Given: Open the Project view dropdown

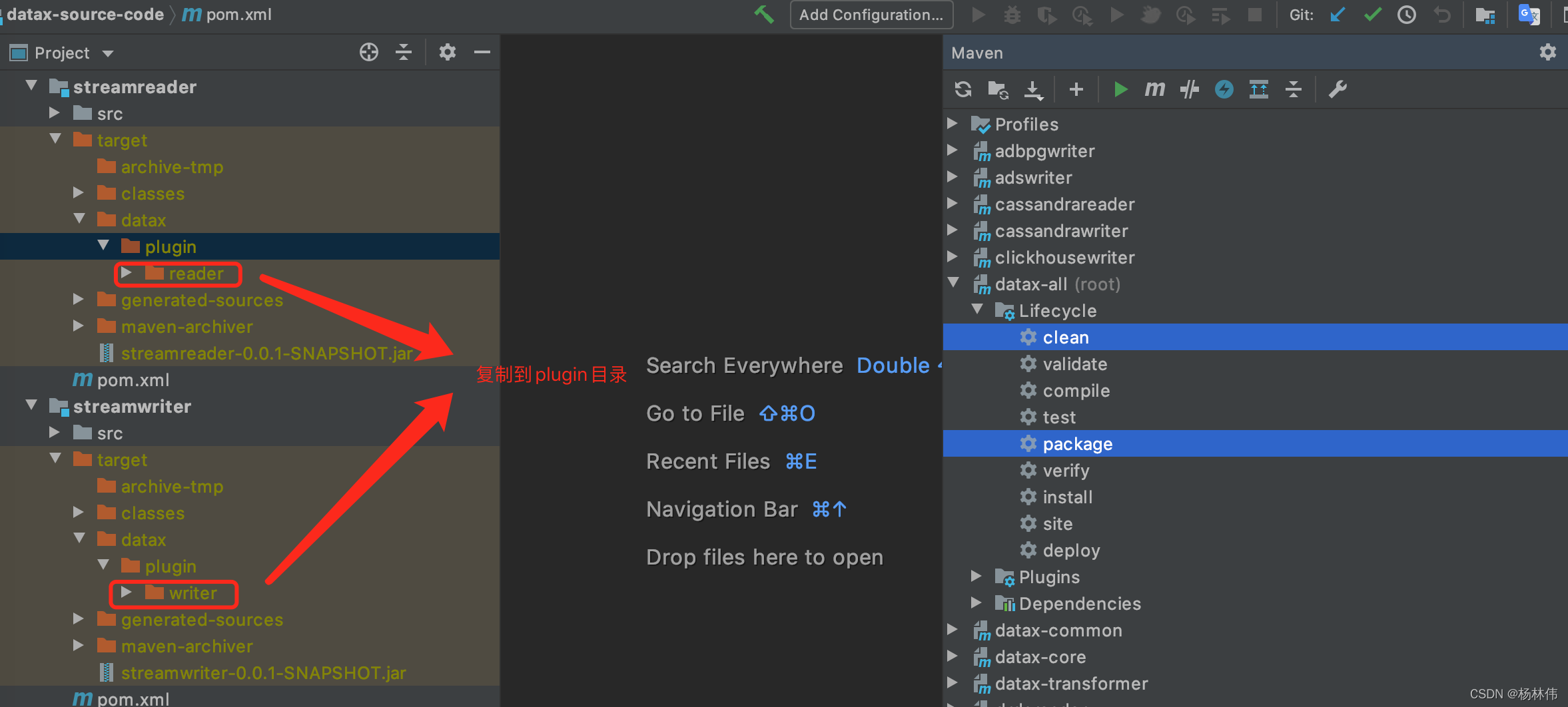Looking at the screenshot, I should coord(108,53).
